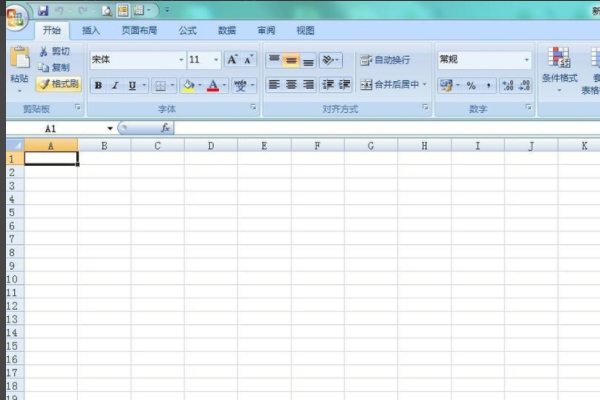This screenshot has width=600, height=400.
Task: Customize the Quick Access Toolbar dropdown
Action: [x=167, y=10]
